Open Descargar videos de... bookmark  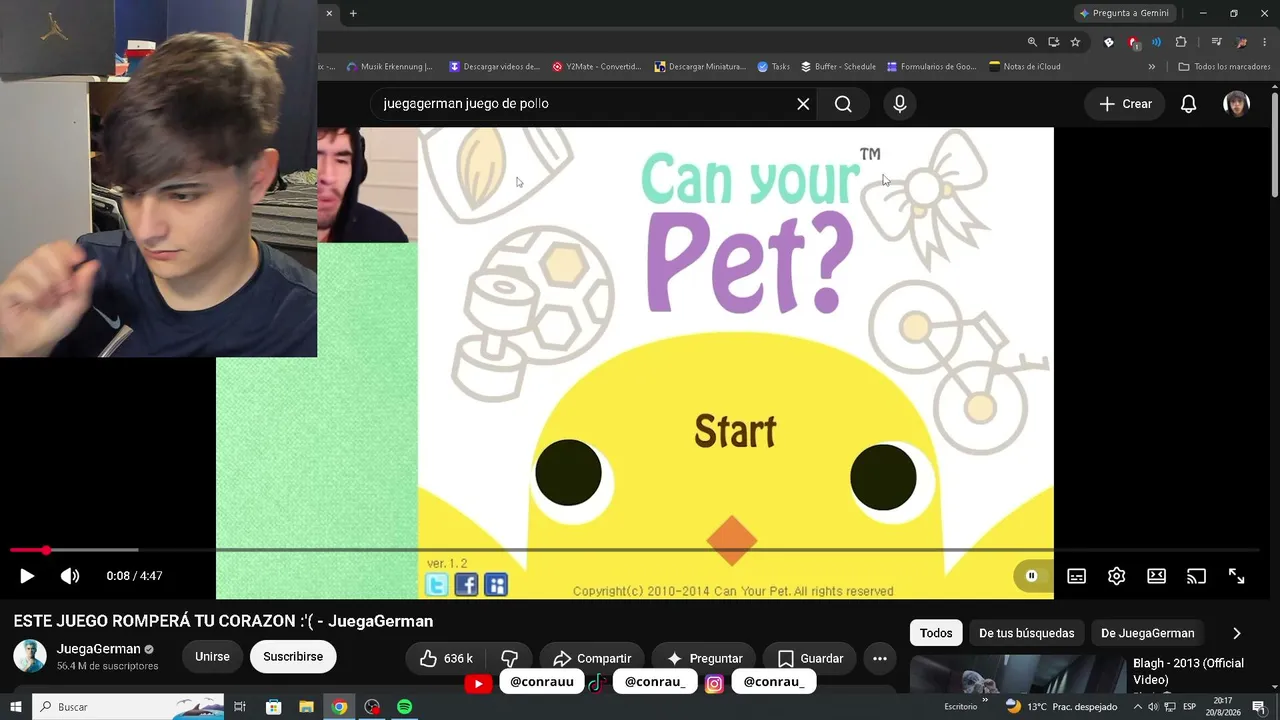point(494,67)
